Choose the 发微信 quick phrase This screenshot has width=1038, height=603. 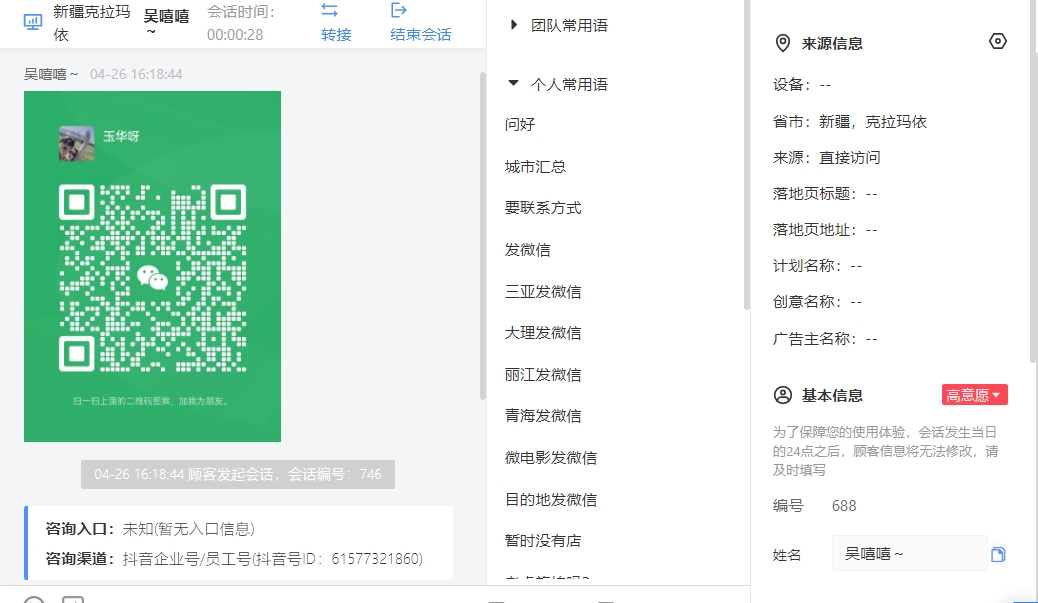528,250
